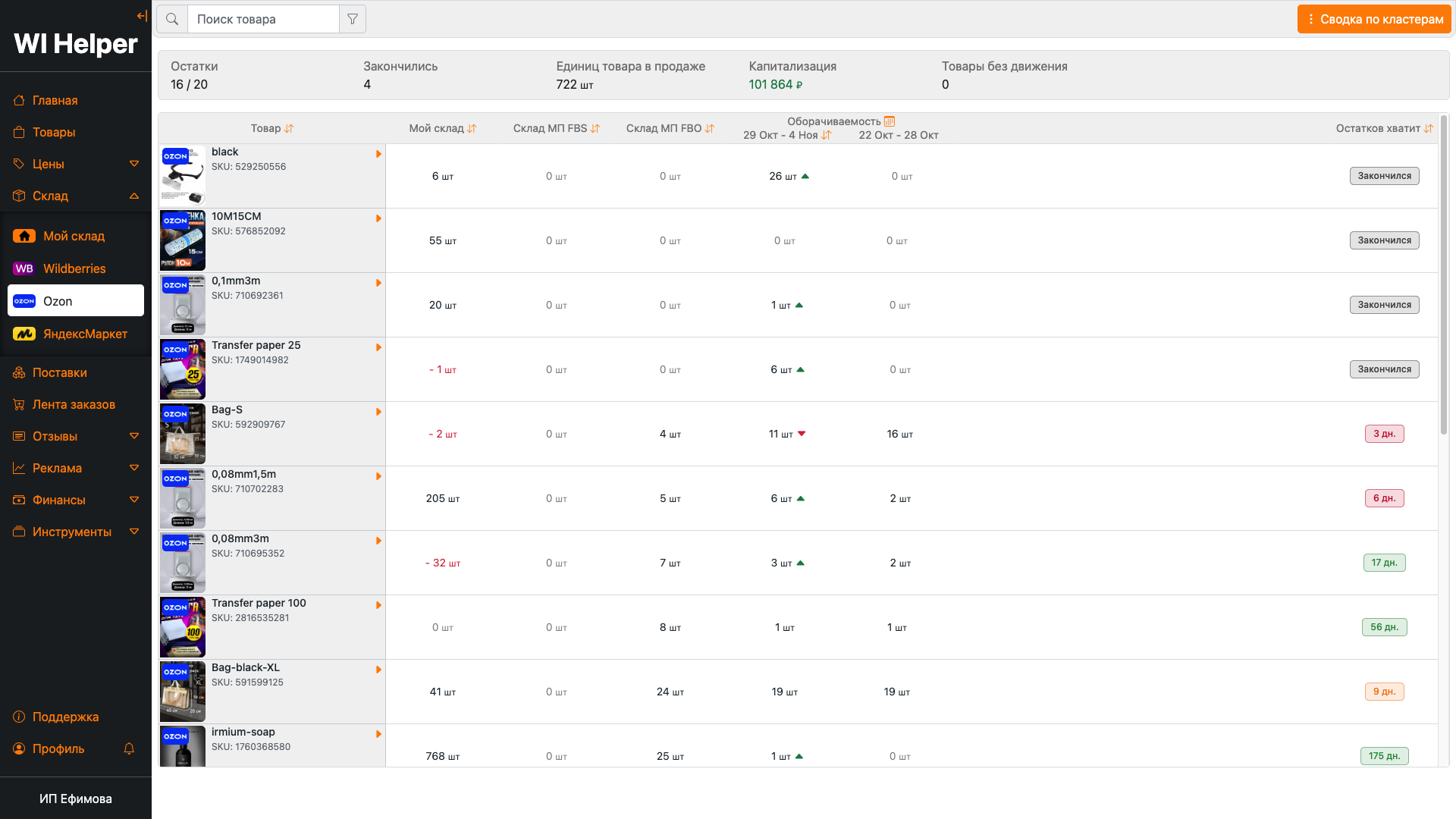Collapse the Склад submenu
This screenshot has width=1456, height=819.
point(134,196)
